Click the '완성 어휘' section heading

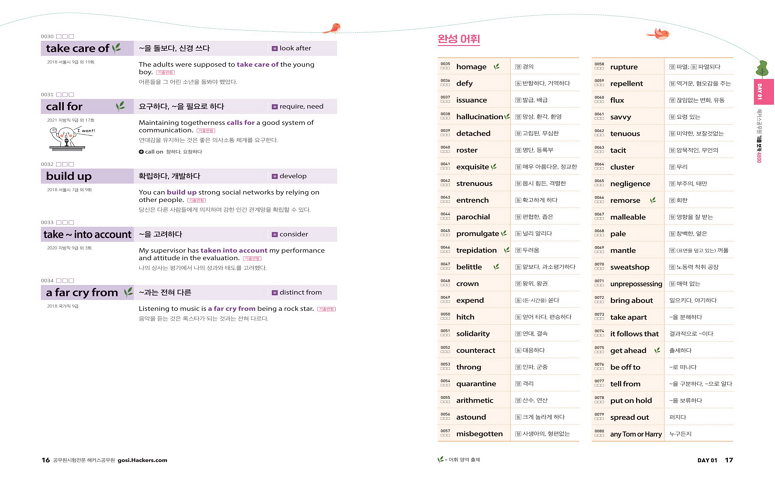pyautogui.click(x=459, y=39)
